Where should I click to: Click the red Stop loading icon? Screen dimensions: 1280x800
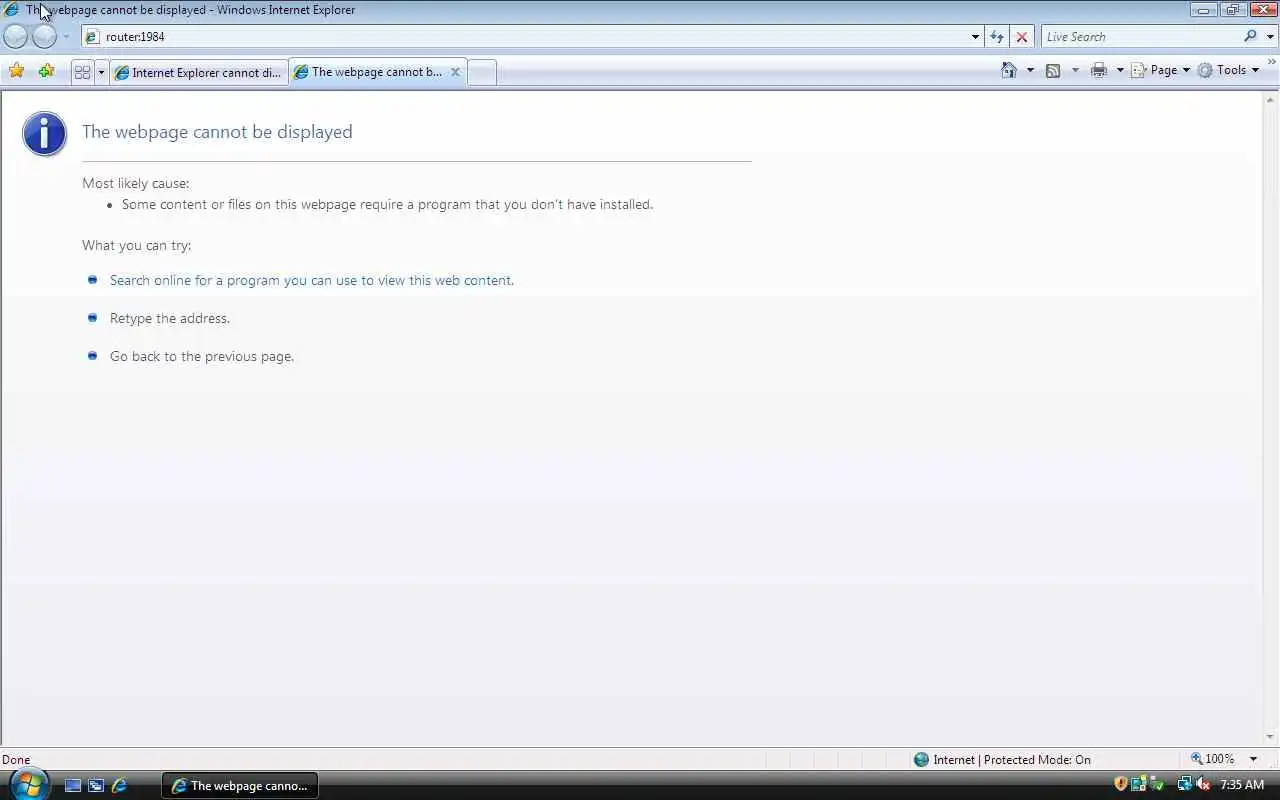click(1021, 37)
